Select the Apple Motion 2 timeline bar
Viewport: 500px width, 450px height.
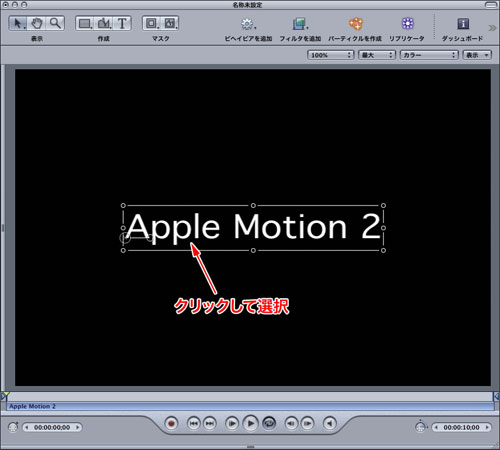pos(250,406)
